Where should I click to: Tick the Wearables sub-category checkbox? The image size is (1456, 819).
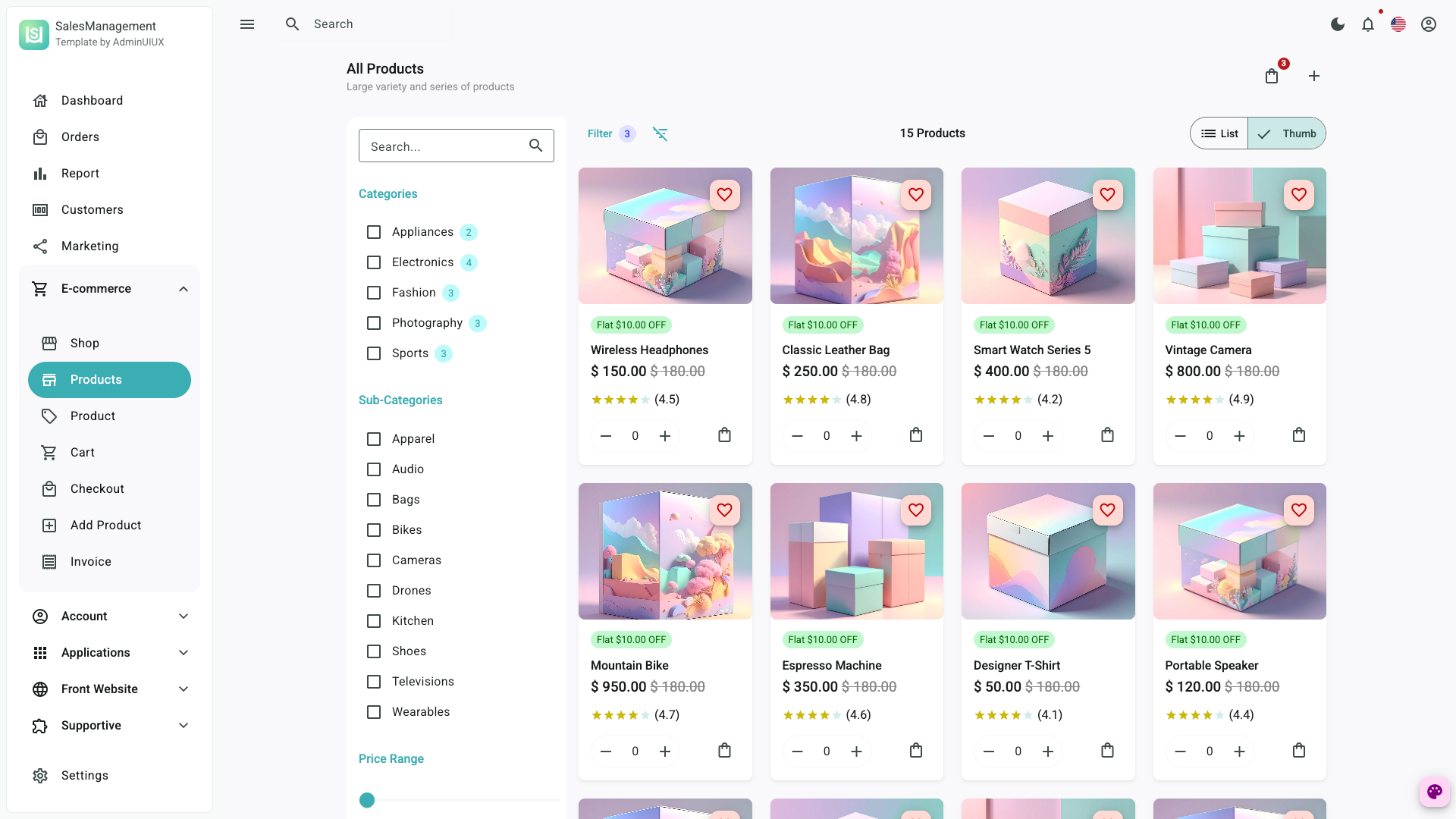(x=374, y=712)
